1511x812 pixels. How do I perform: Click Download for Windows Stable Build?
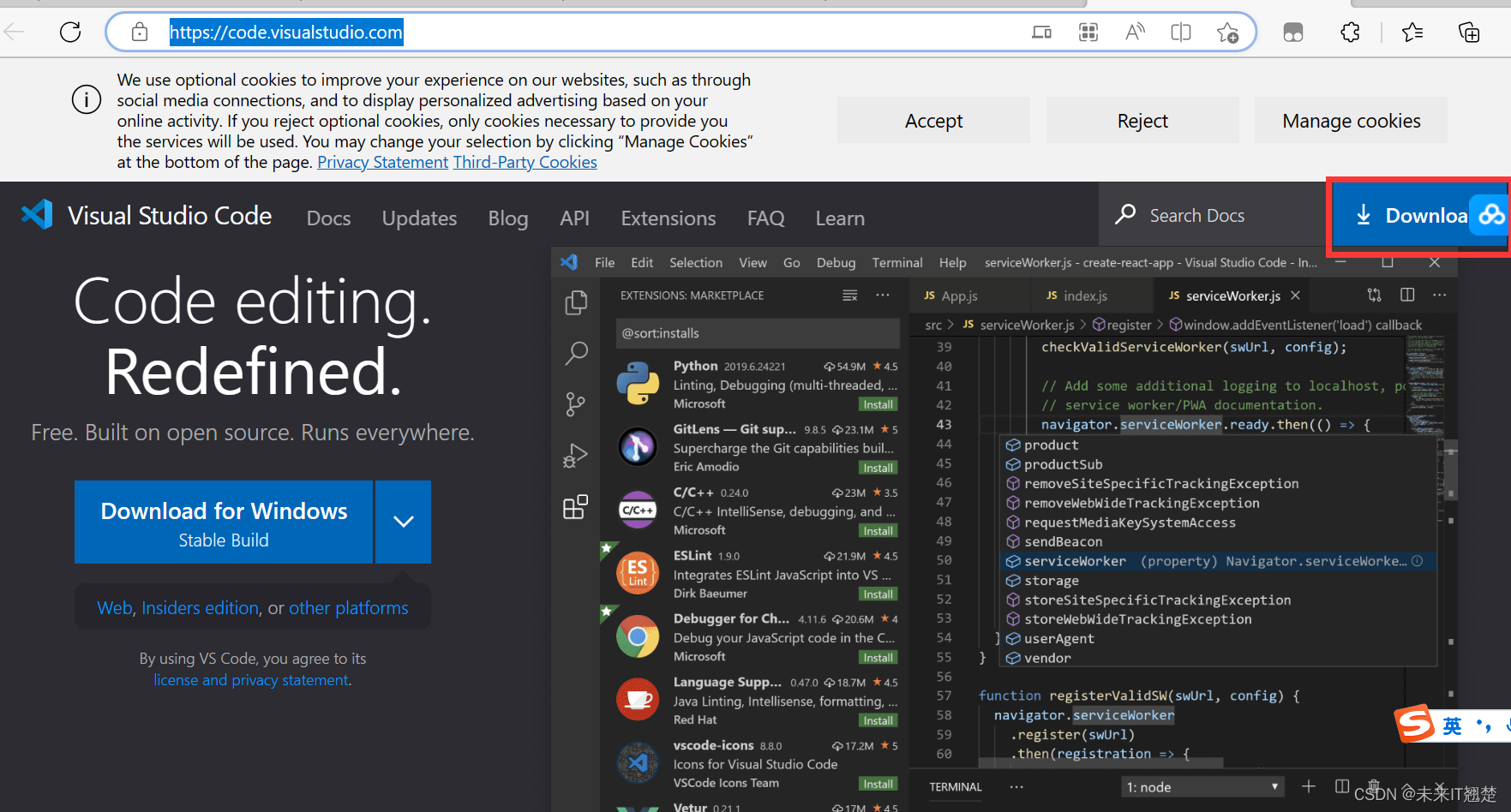(x=224, y=522)
